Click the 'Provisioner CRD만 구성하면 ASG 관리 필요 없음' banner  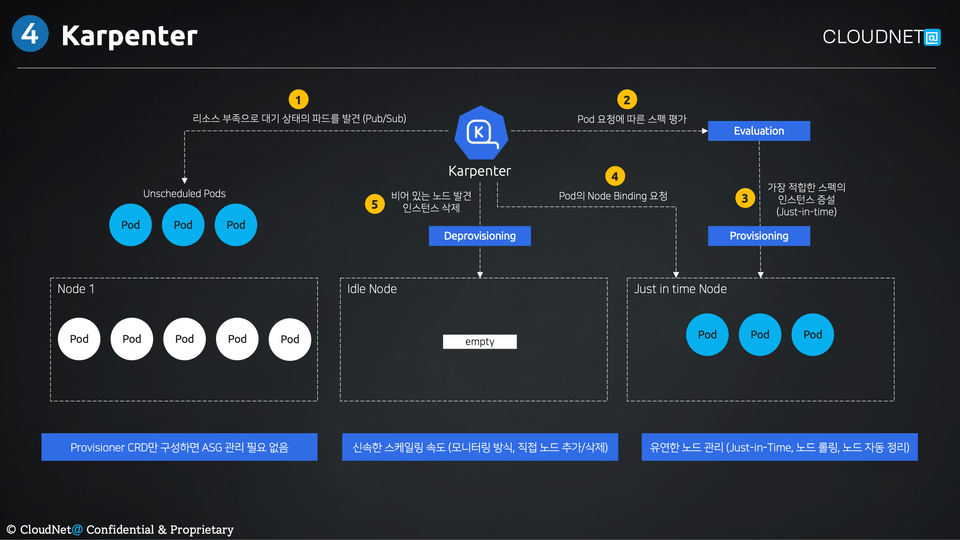pyautogui.click(x=179, y=447)
